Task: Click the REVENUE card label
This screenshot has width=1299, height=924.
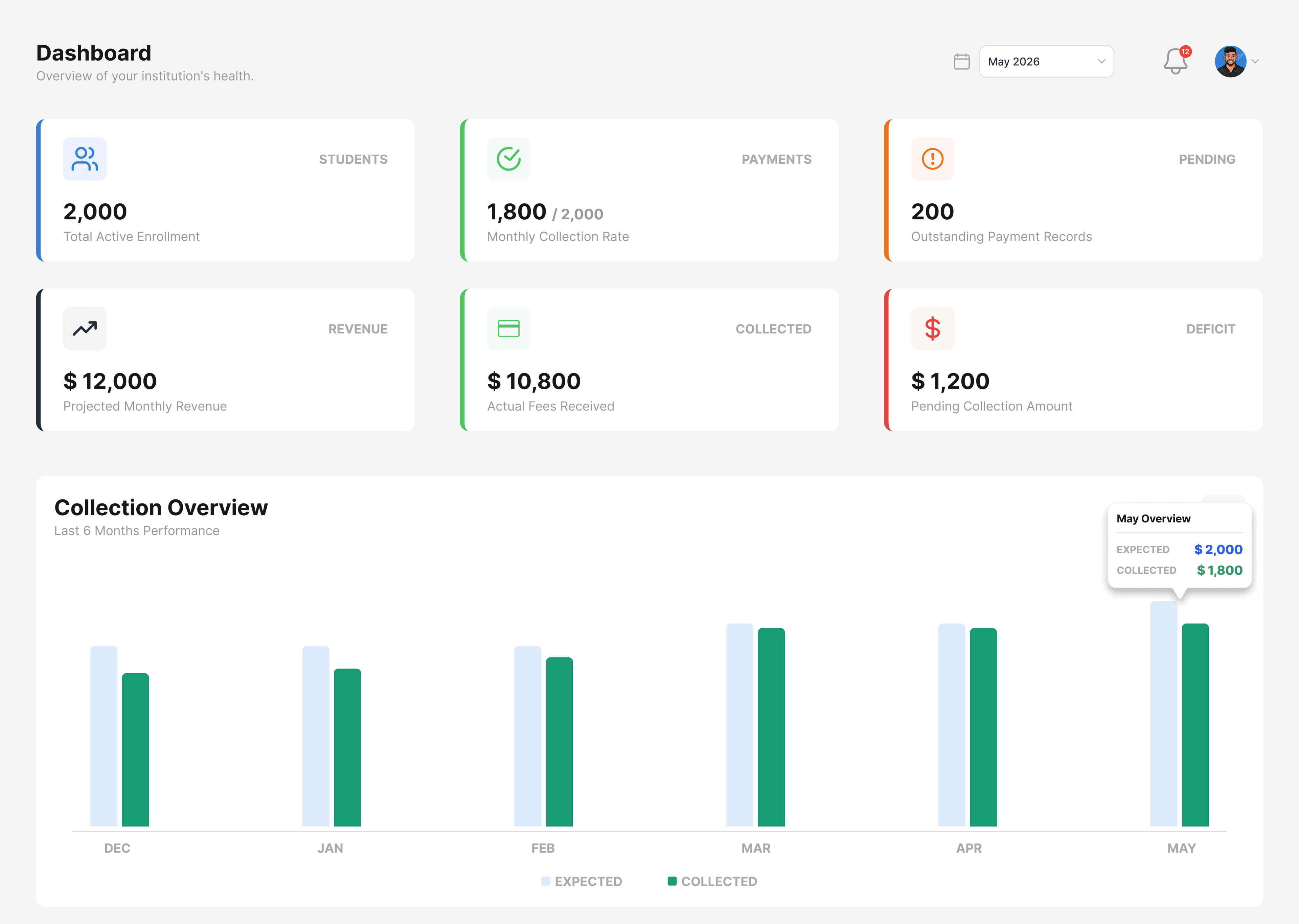Action: pos(358,329)
